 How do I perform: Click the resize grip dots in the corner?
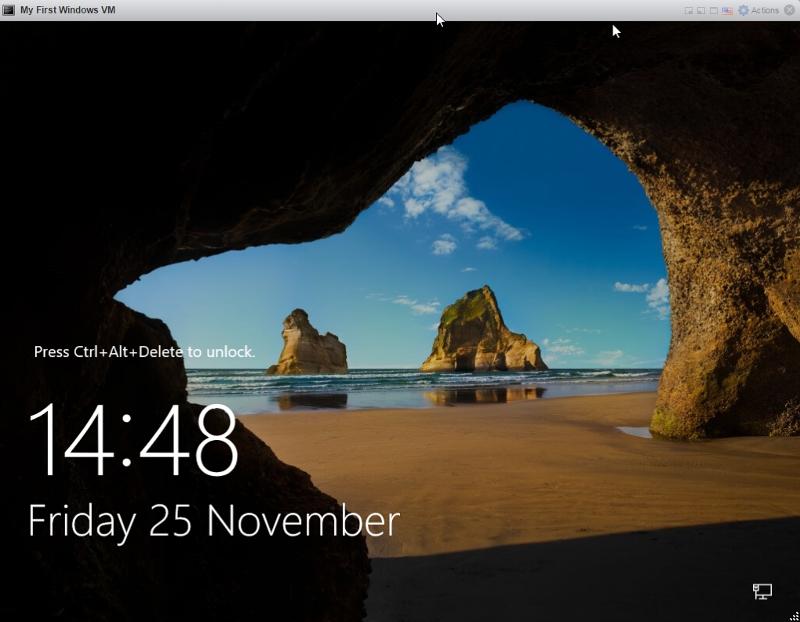click(x=793, y=615)
